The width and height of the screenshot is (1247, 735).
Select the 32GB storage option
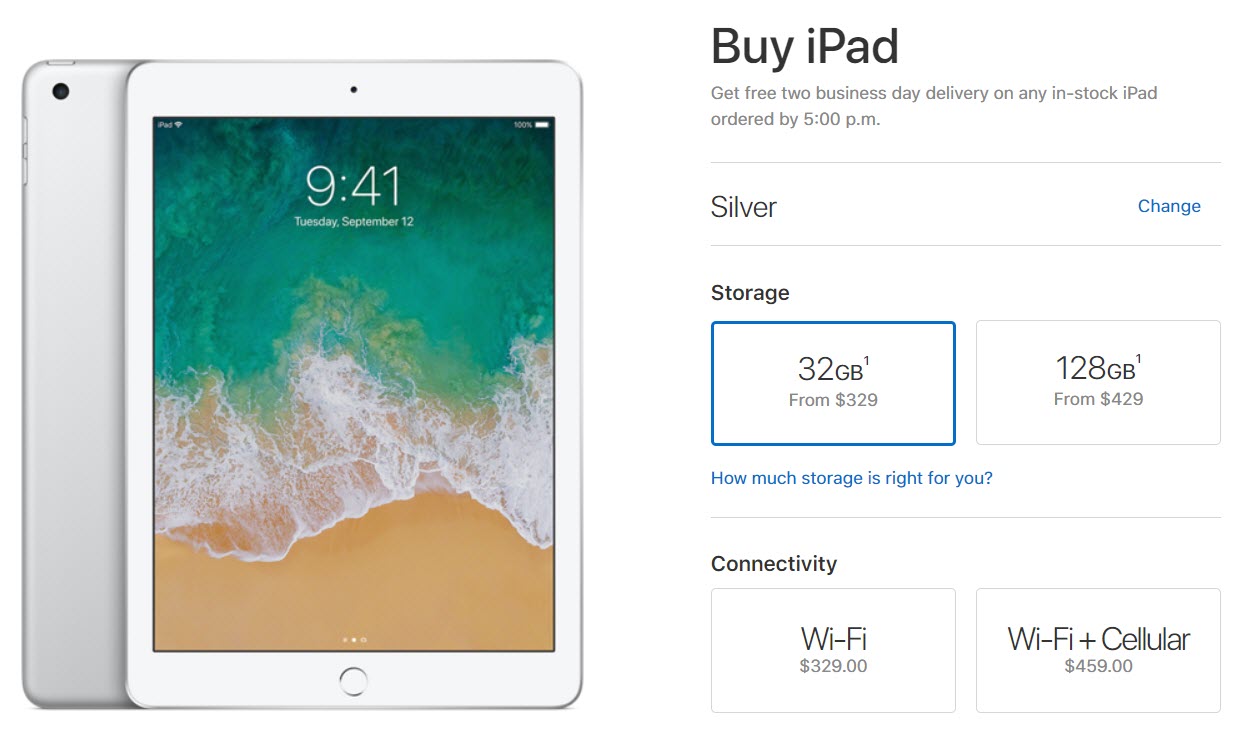(833, 383)
